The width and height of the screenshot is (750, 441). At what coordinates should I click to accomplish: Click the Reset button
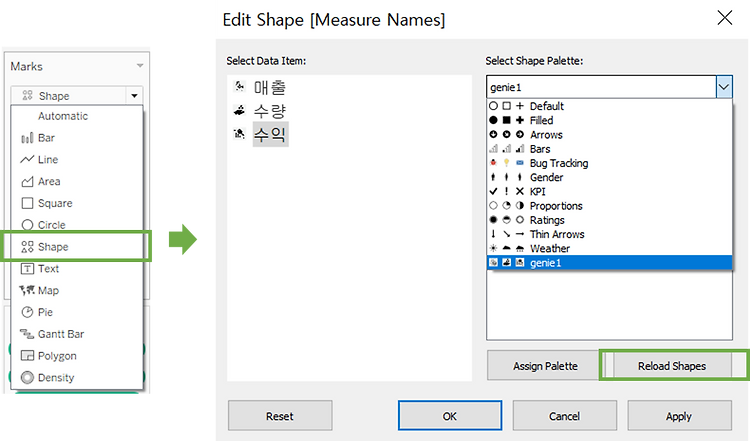point(280,416)
